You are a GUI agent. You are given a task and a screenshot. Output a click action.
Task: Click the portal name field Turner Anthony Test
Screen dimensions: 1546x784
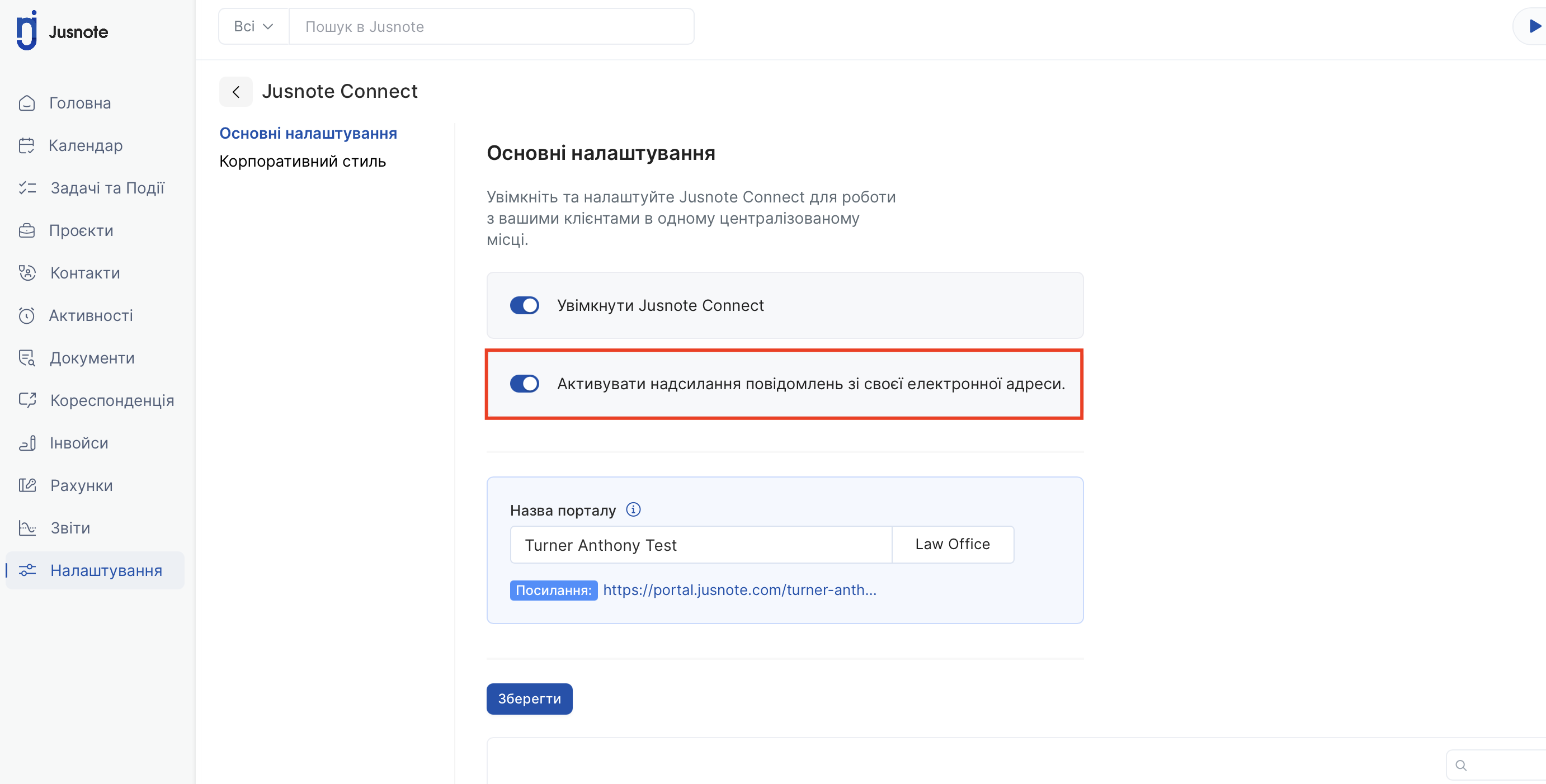pos(701,545)
